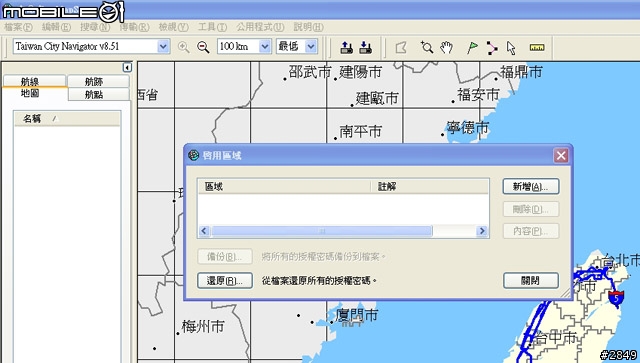This screenshot has height=363, width=640.
Task: Switch to the 航跡 tab
Action: [x=98, y=81]
